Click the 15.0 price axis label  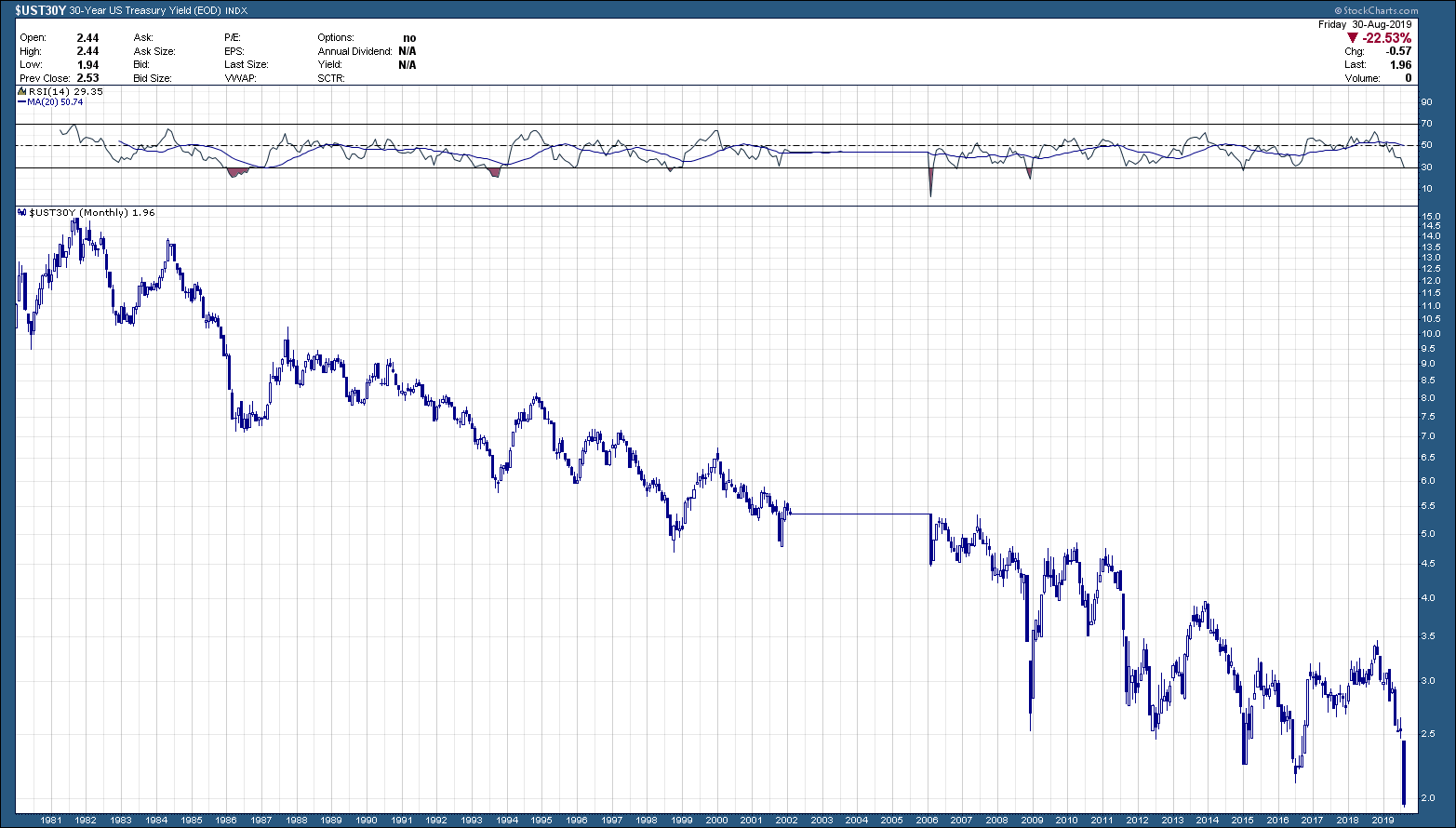(x=1431, y=216)
